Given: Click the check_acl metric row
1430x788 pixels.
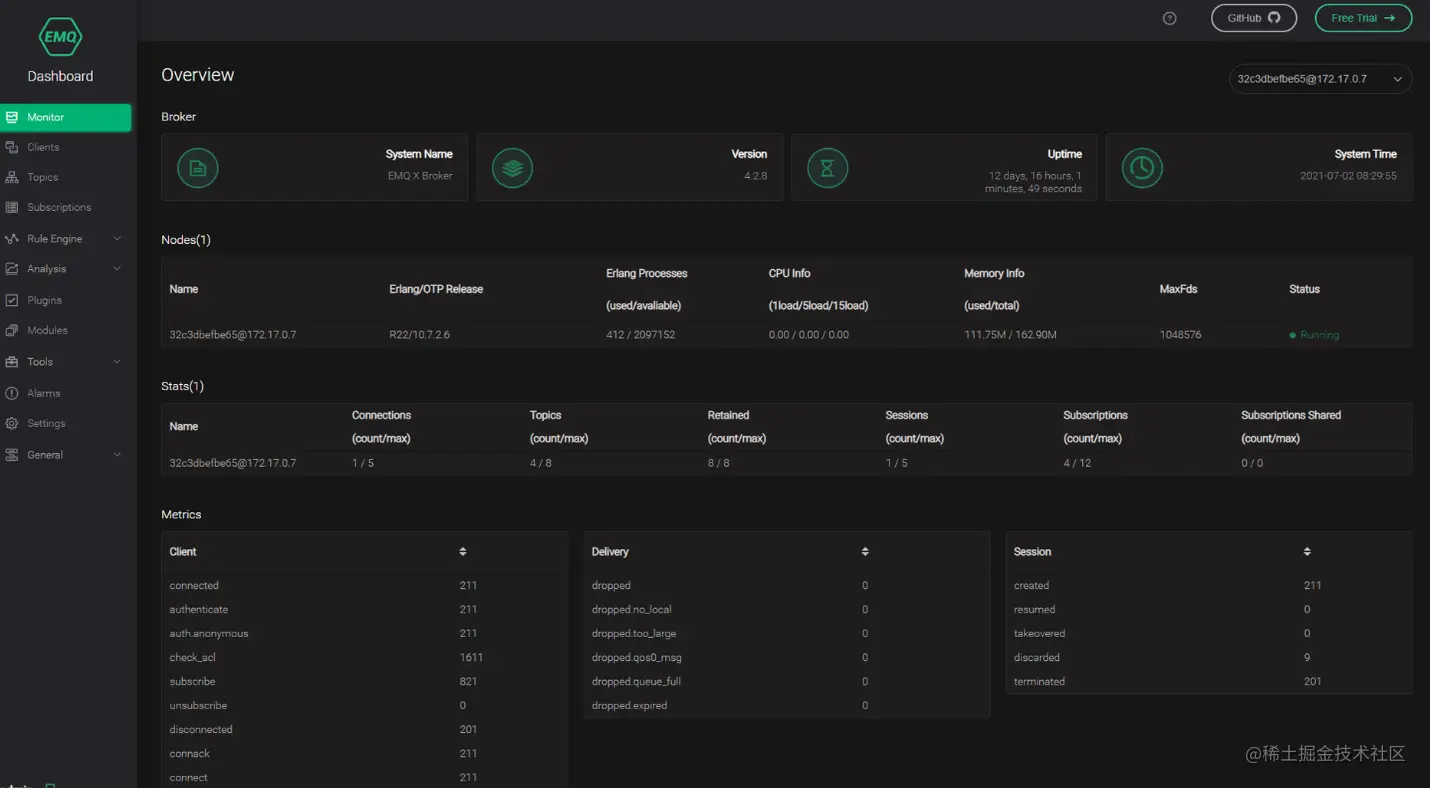Looking at the screenshot, I should tap(364, 657).
